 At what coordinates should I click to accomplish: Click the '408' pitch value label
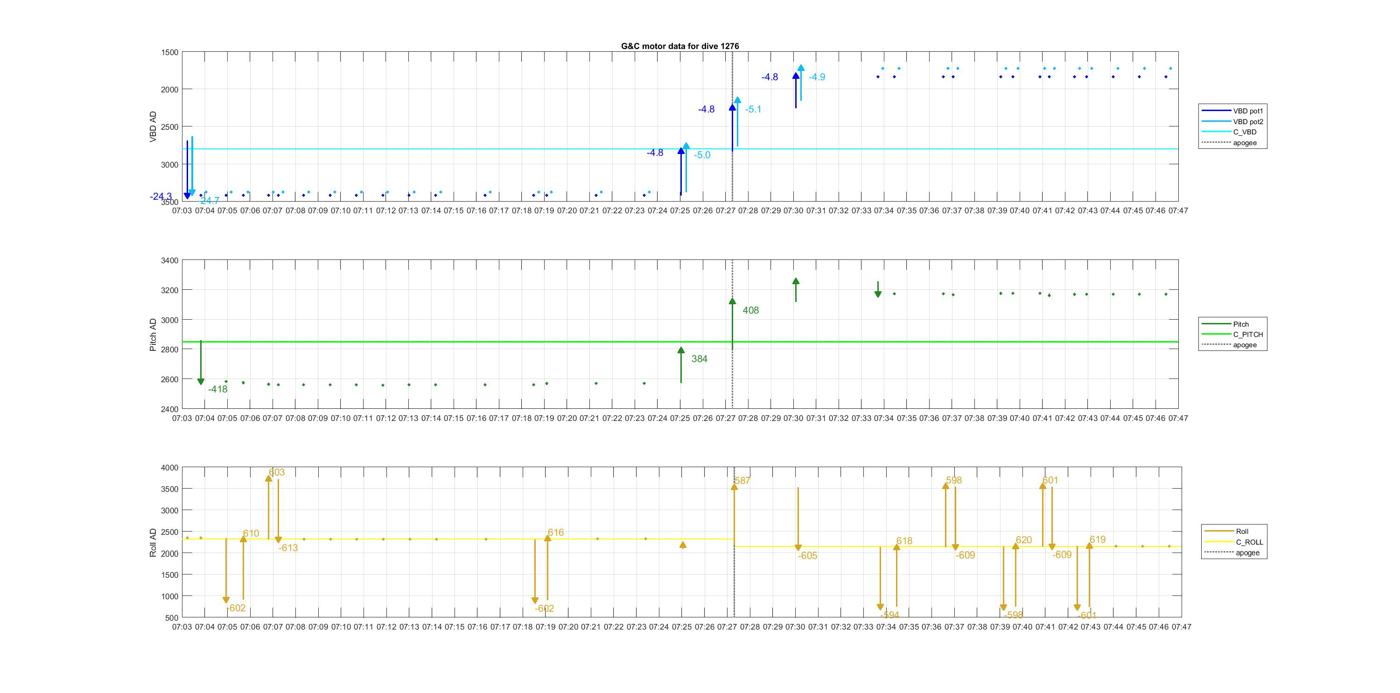[751, 310]
